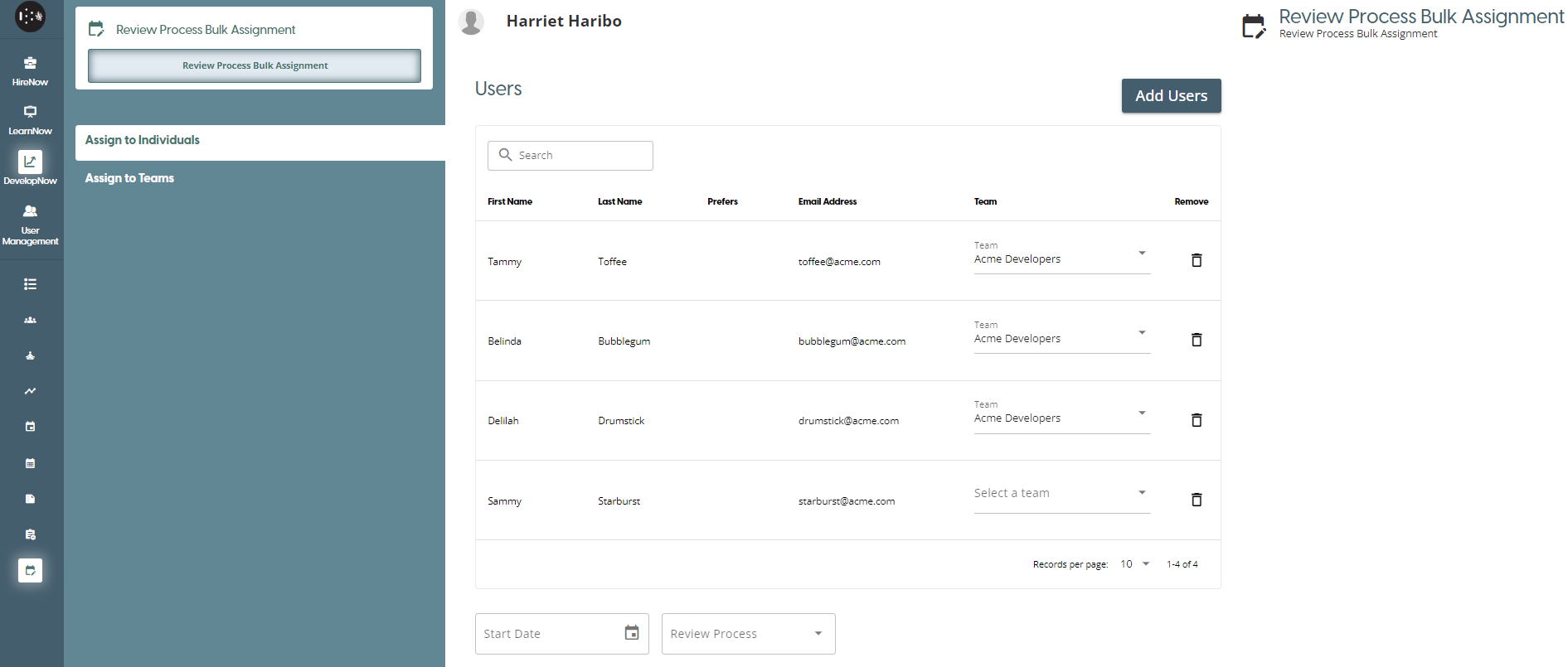The image size is (1568, 667).
Task: Go to User Management
Action: click(30, 225)
